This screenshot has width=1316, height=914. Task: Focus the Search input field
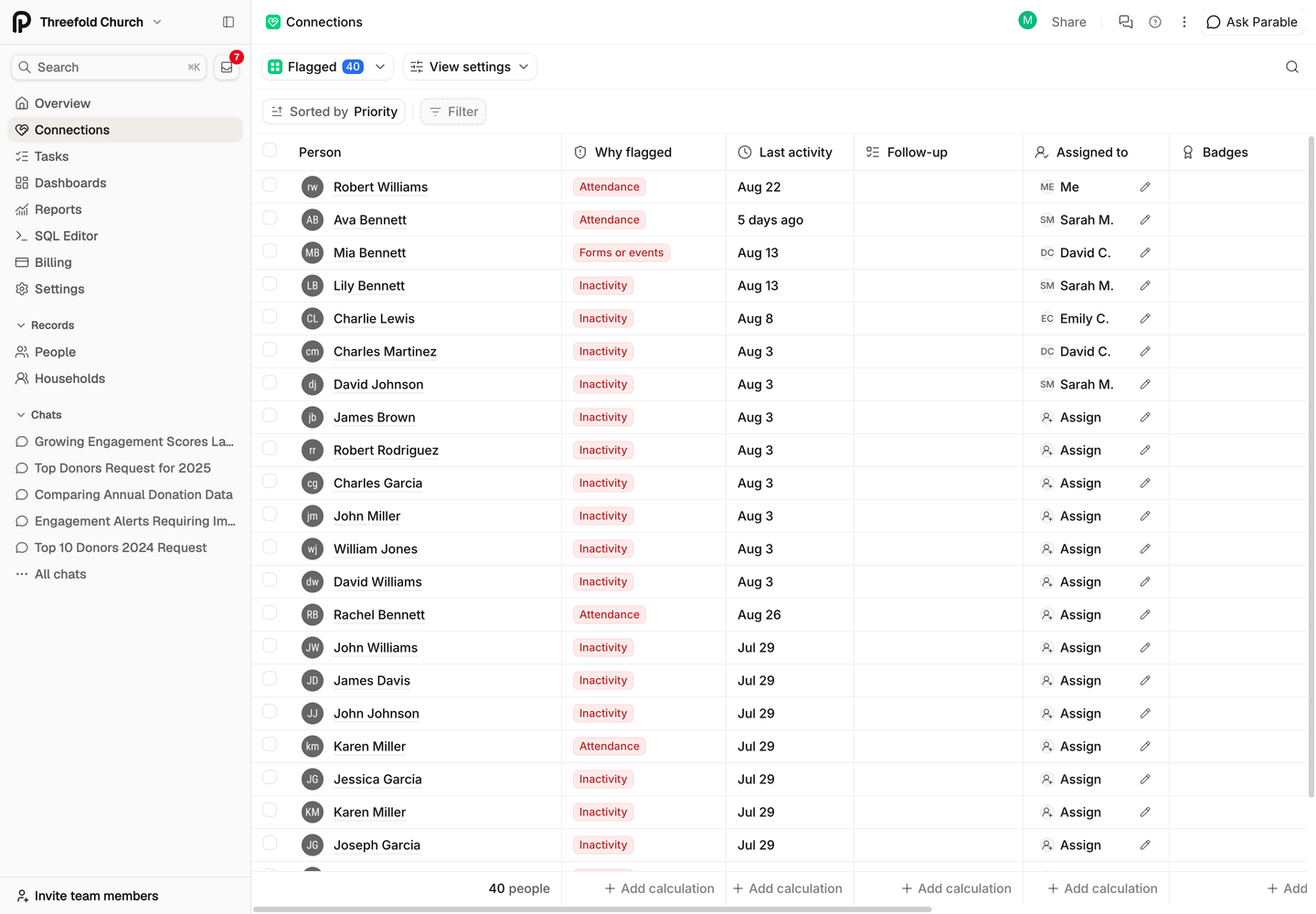[109, 67]
